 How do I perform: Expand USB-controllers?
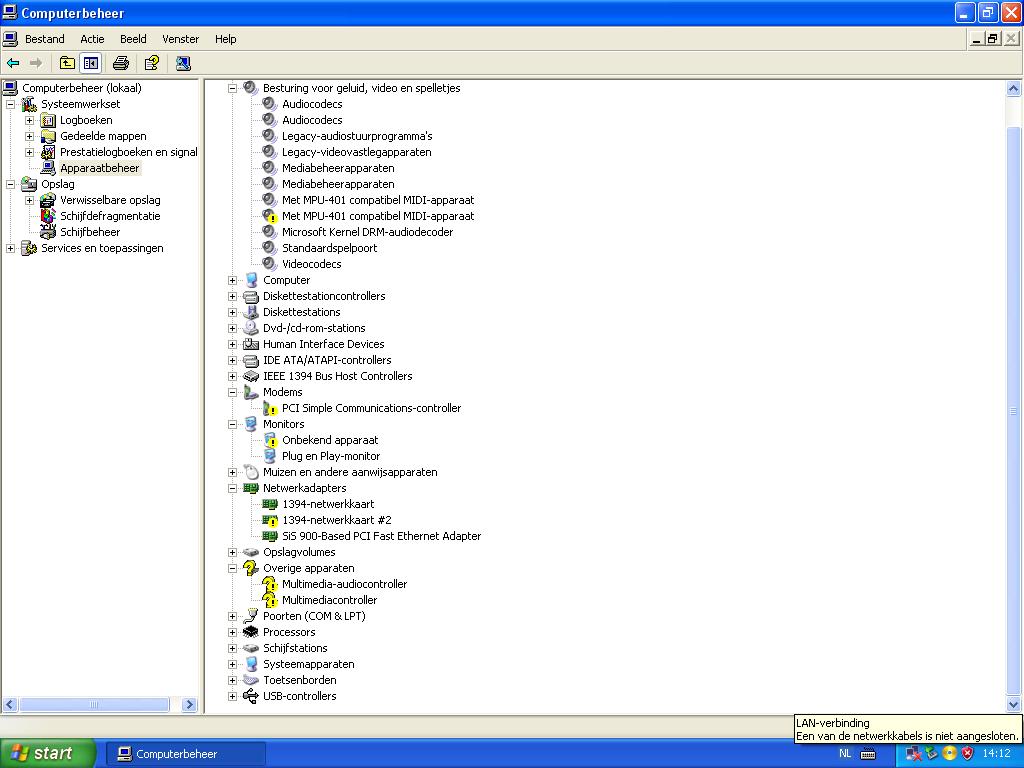tap(232, 696)
